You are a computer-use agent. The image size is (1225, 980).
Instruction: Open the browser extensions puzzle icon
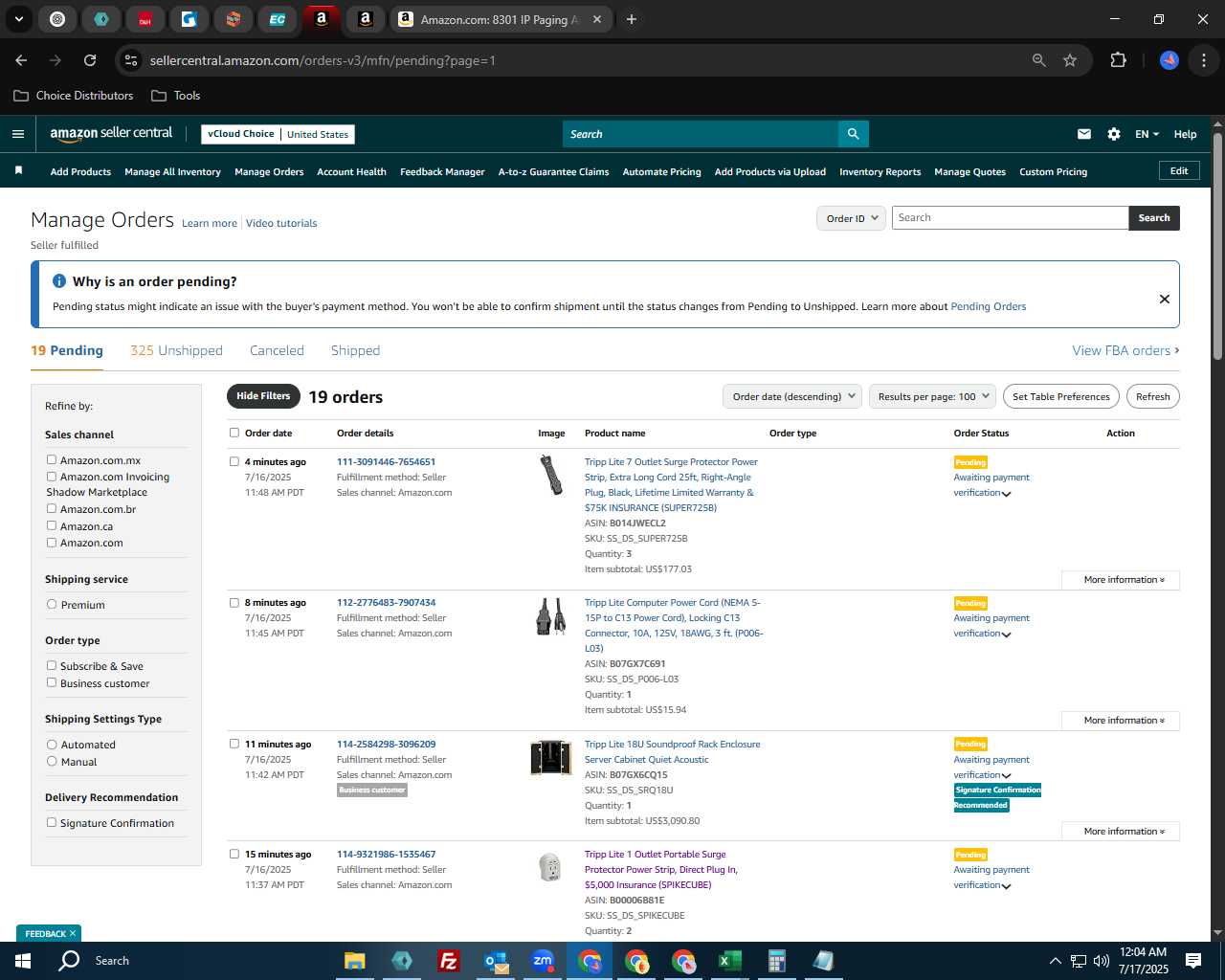(x=1118, y=60)
